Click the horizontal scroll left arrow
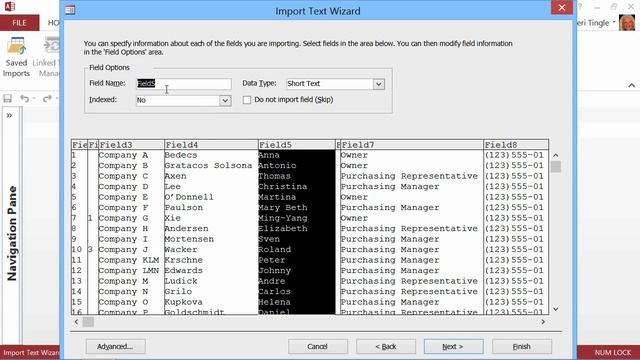 coord(76,322)
